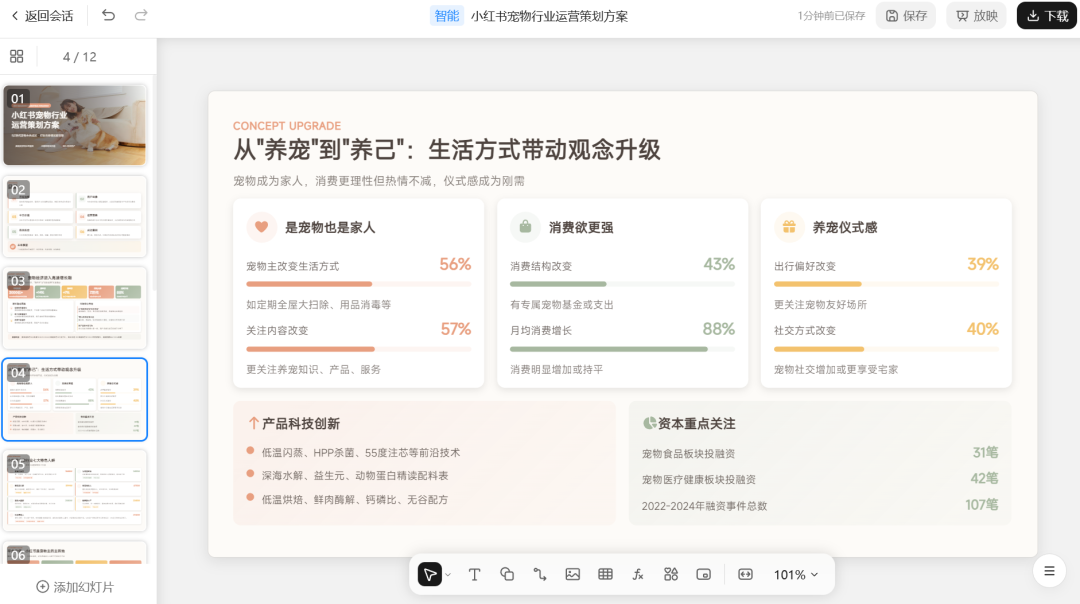1080x604 pixels.
Task: Click the slide heading 从"养宠"到"养己"
Action: click(x=446, y=149)
